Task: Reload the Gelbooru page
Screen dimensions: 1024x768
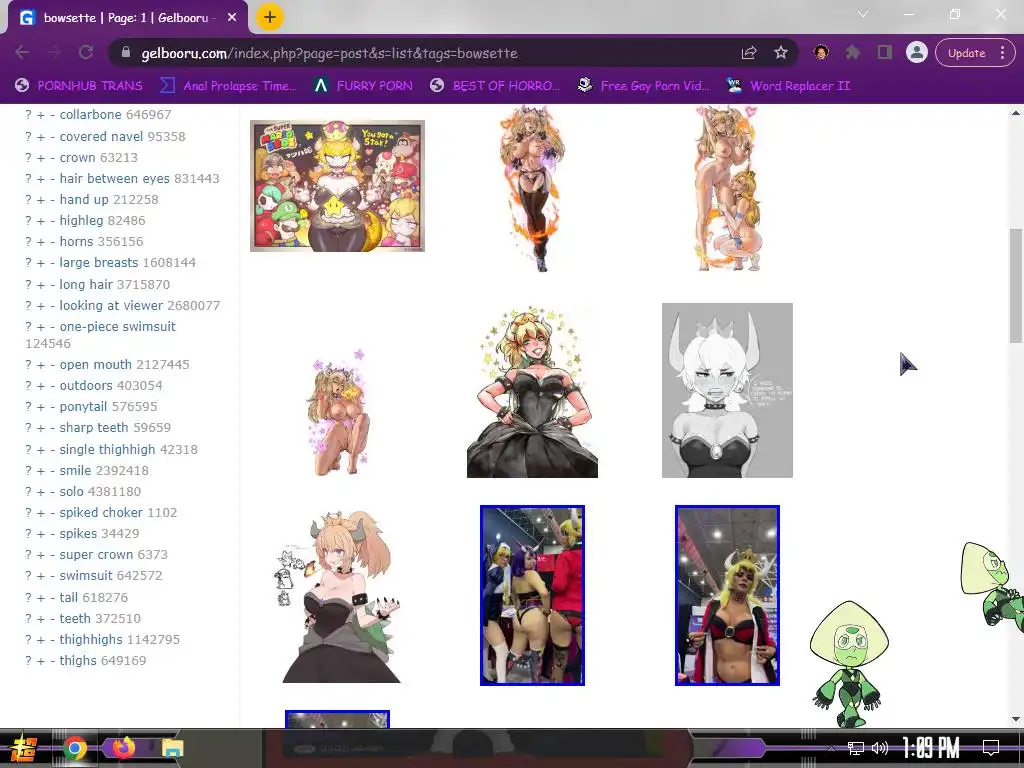Action: 86,52
